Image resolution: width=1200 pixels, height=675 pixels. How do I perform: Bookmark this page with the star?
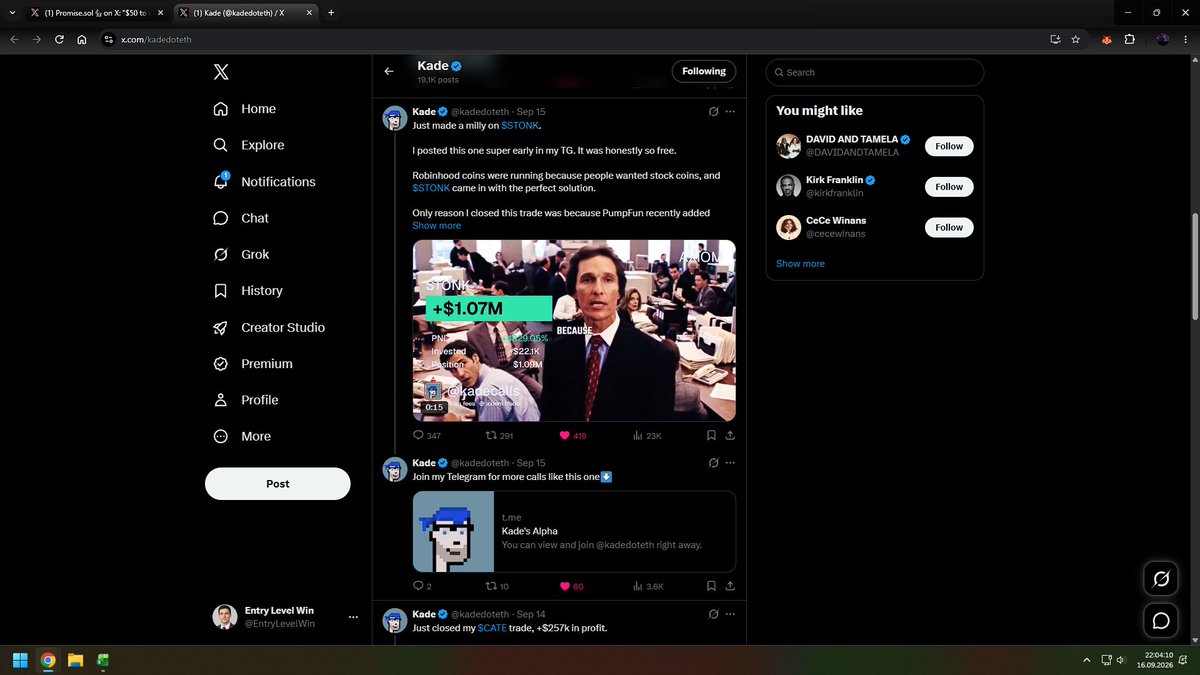tap(1075, 39)
